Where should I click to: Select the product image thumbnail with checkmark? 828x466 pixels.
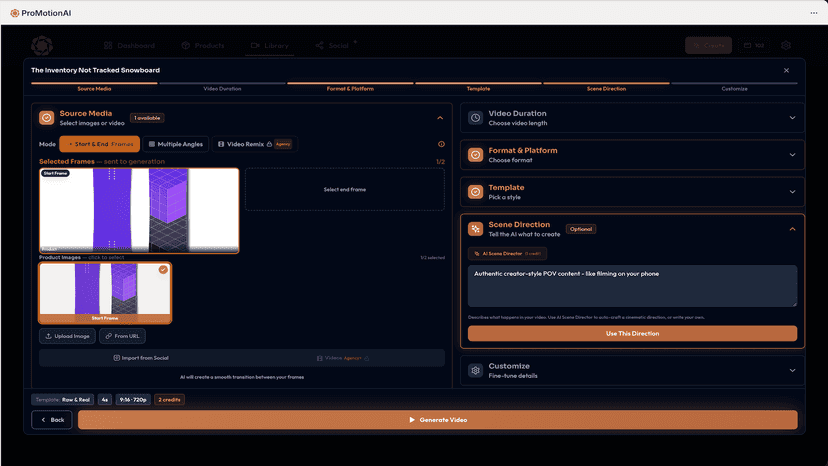click(105, 293)
